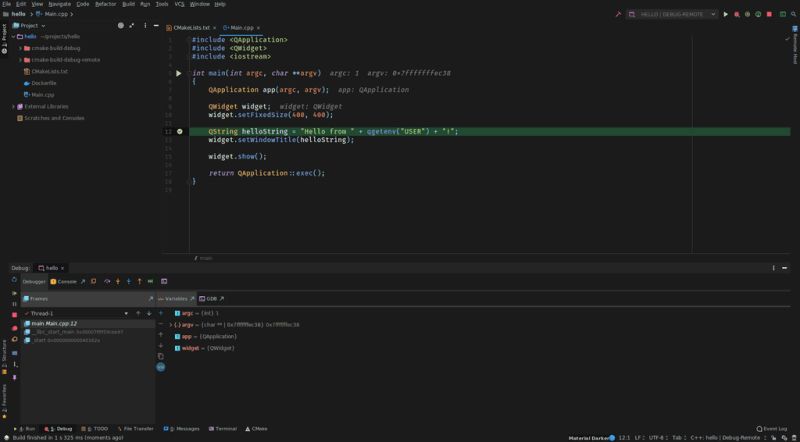
Task: Open the Run tool window button
Action: tap(24, 429)
